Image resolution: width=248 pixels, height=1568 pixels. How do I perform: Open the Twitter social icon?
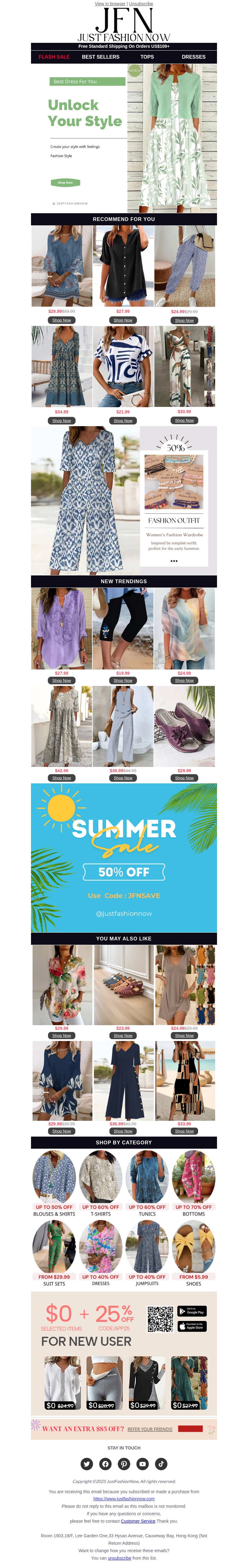87,1464
